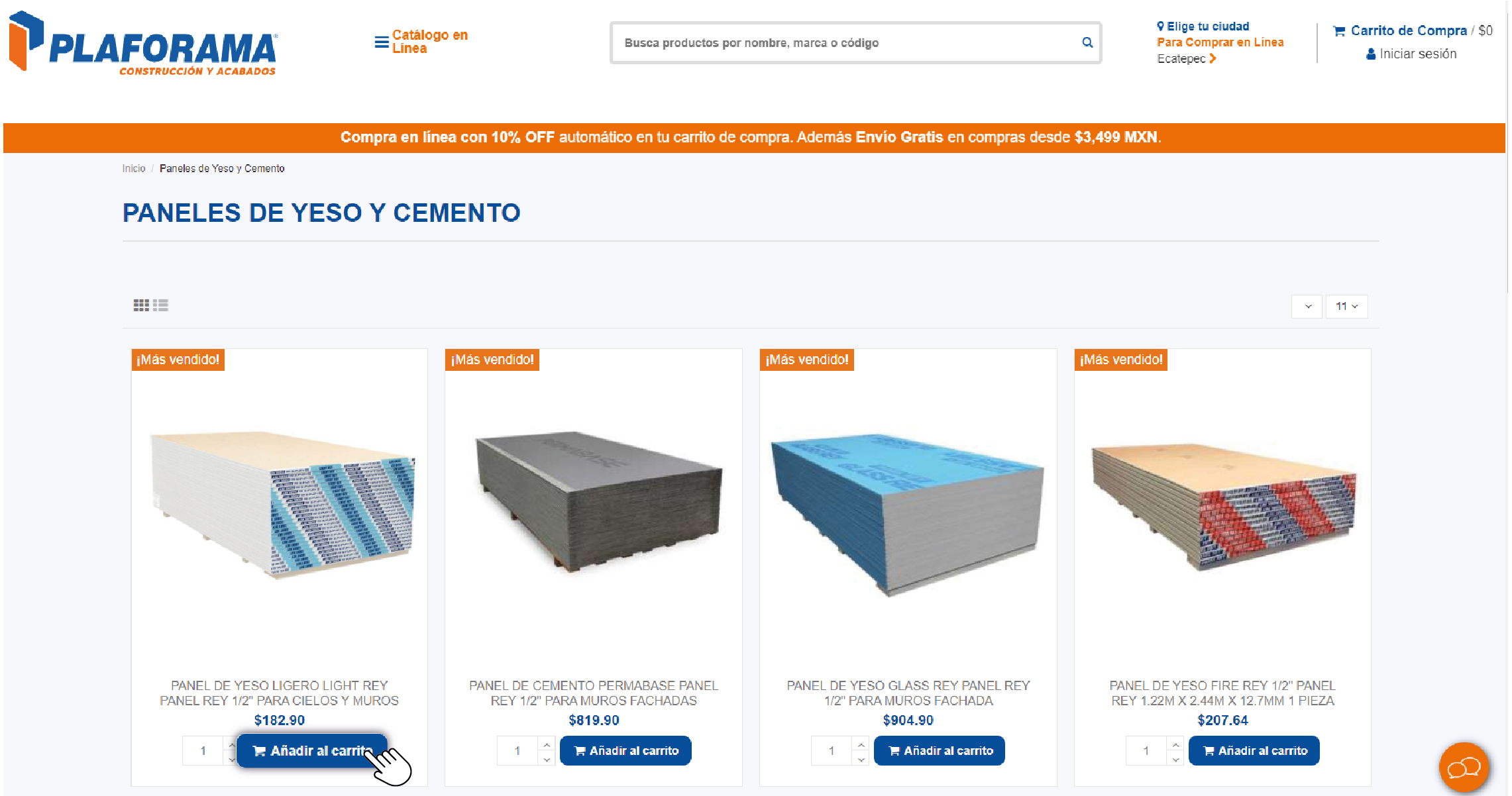Open the items-per-page dropdown showing 11

coord(1346,306)
